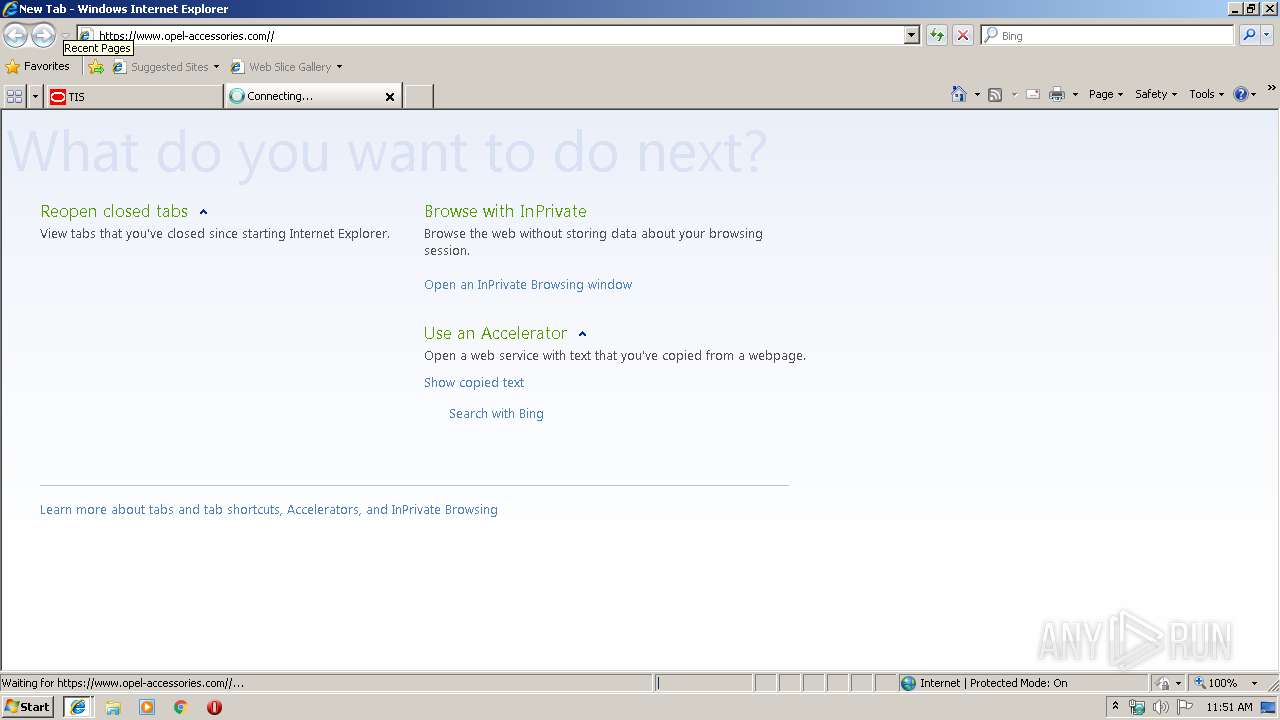Click the Browse with InPrivate heading
The height and width of the screenshot is (720, 1280).
505,211
